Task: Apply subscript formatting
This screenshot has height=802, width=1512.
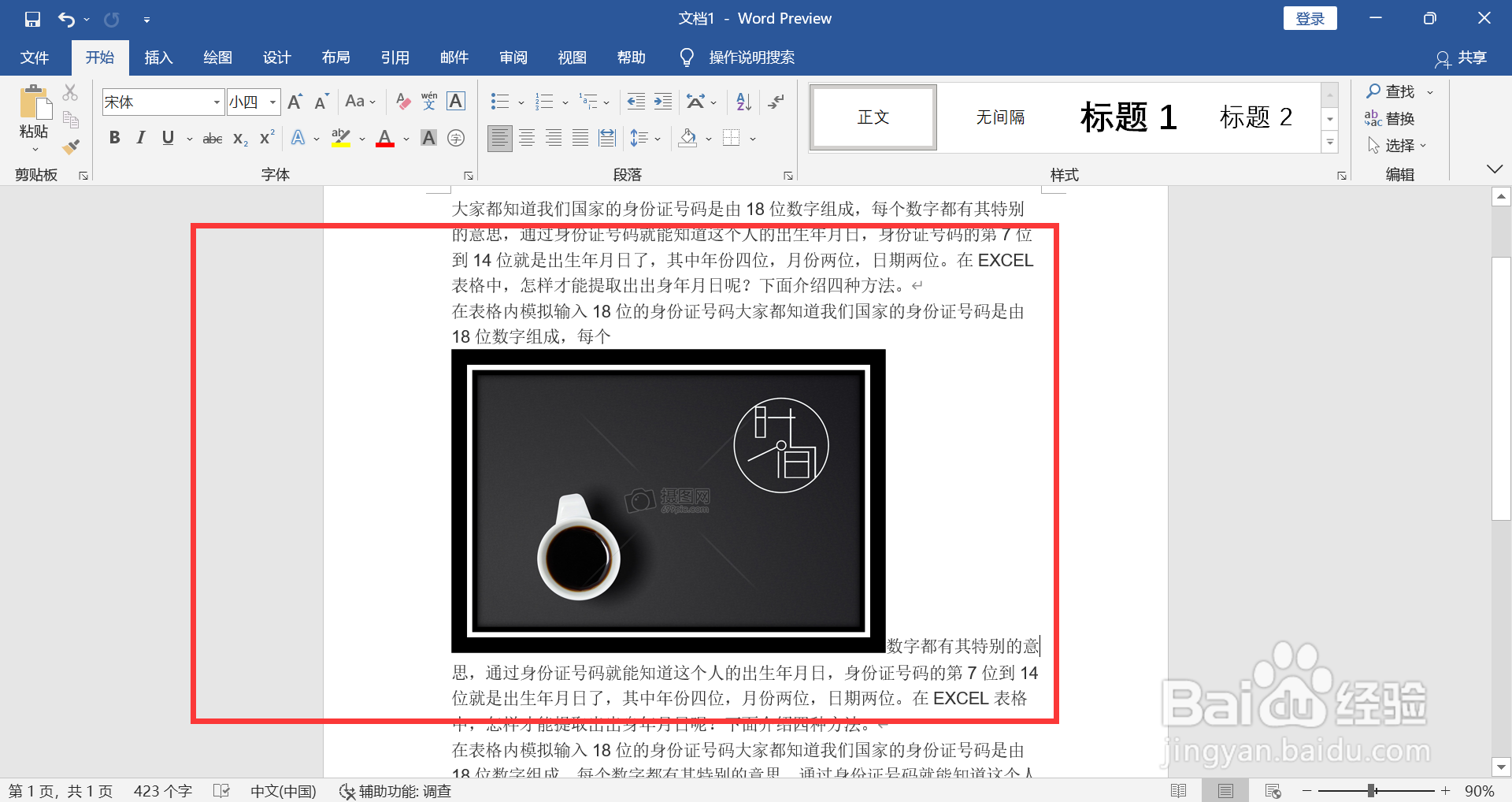Action: (x=238, y=139)
